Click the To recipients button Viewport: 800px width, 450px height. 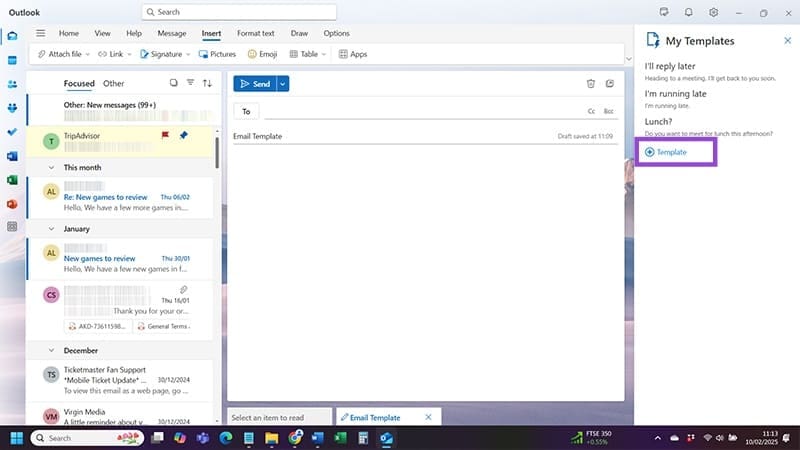pyautogui.click(x=246, y=111)
